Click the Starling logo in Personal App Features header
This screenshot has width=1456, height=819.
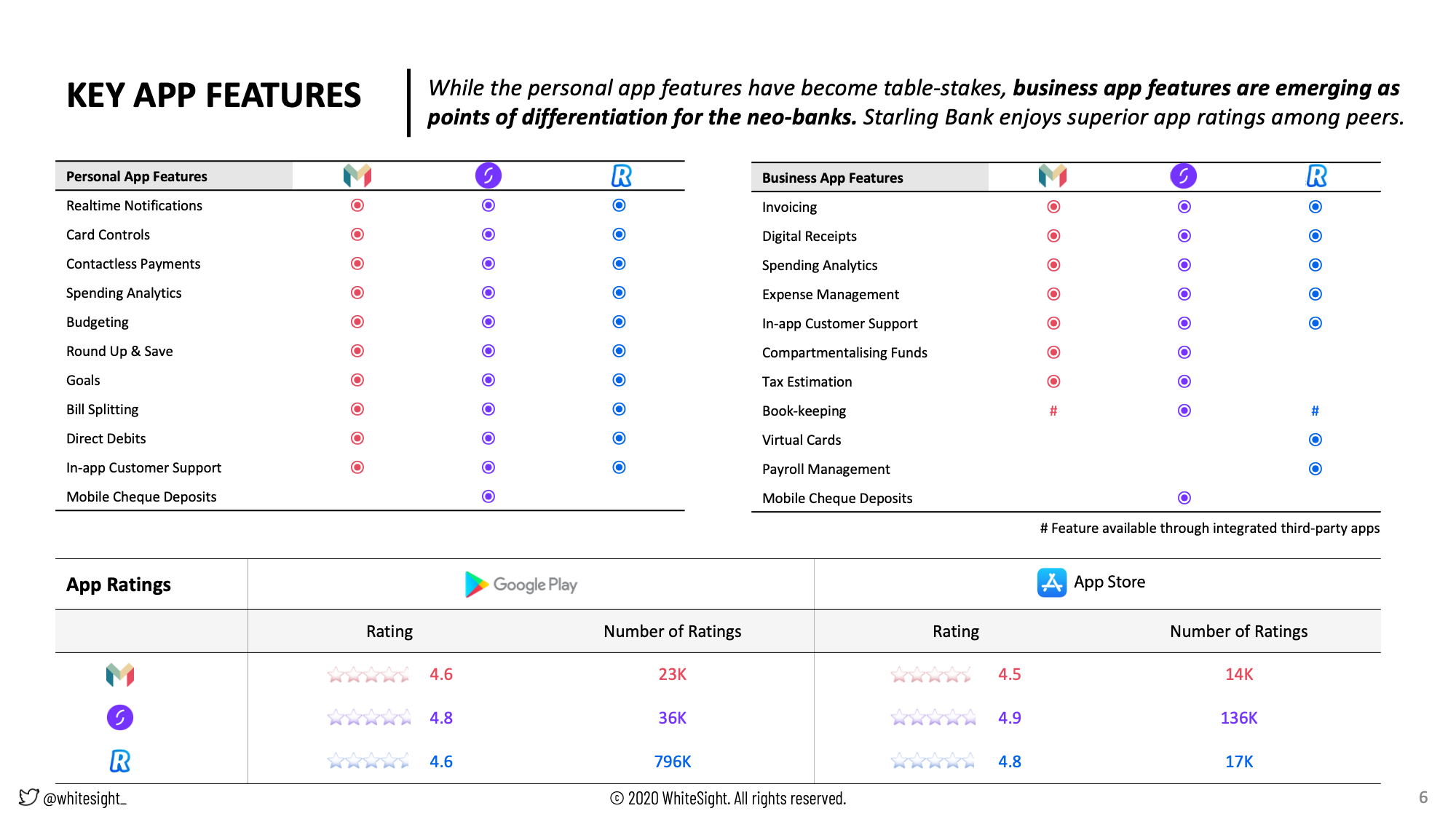click(x=488, y=175)
